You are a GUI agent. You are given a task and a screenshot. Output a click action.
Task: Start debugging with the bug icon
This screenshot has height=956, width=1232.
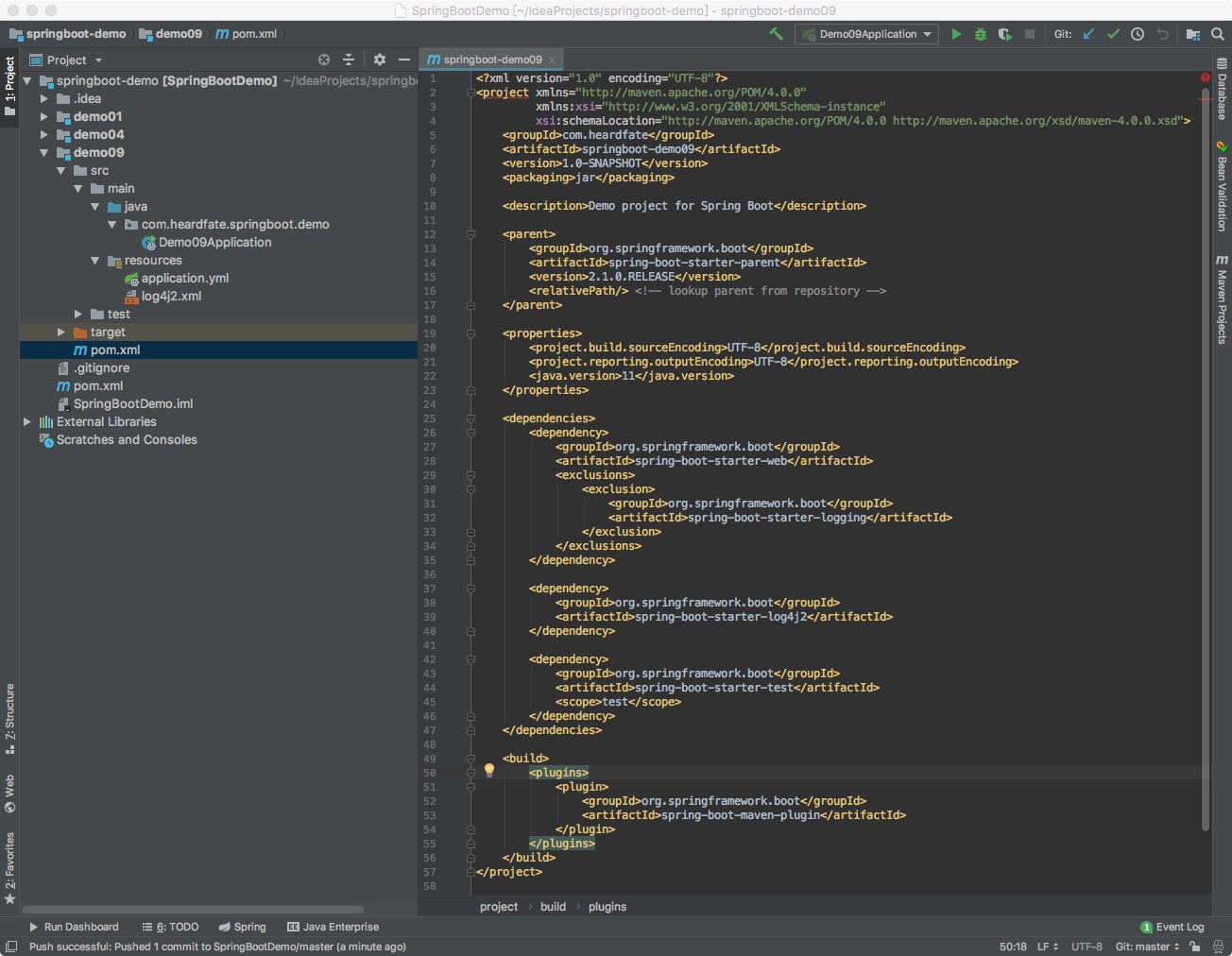pos(981,34)
